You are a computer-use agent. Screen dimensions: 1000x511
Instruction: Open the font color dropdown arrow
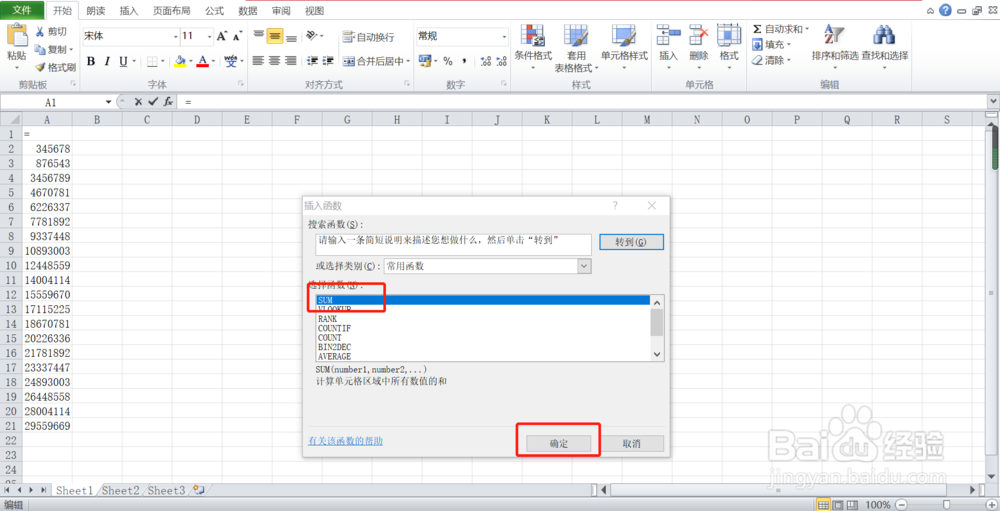(x=214, y=62)
